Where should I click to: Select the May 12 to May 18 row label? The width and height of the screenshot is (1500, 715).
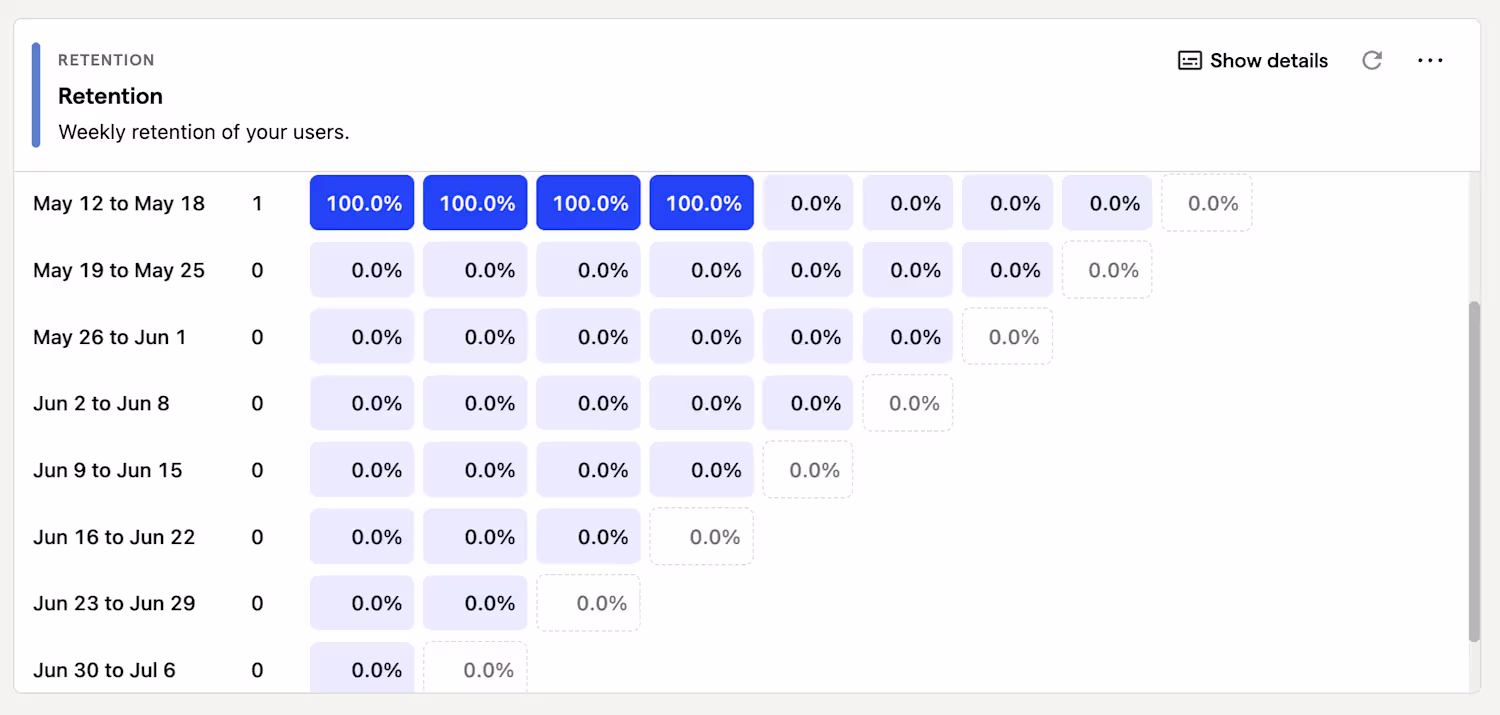[x=119, y=204]
